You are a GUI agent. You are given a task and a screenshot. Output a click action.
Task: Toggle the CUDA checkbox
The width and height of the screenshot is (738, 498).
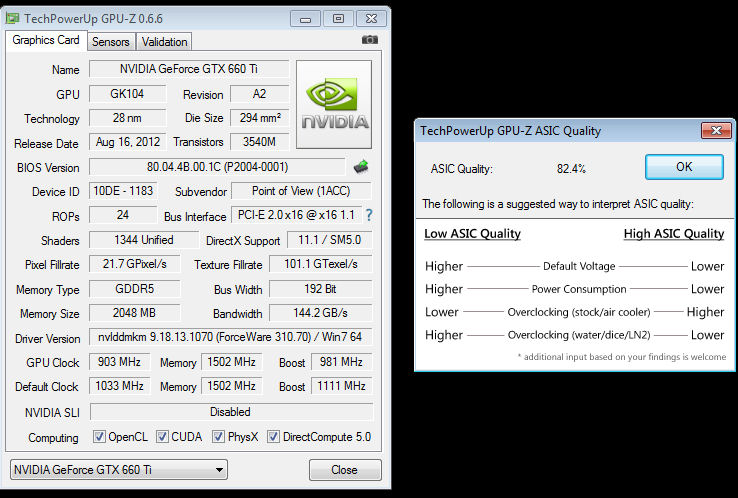coord(162,437)
